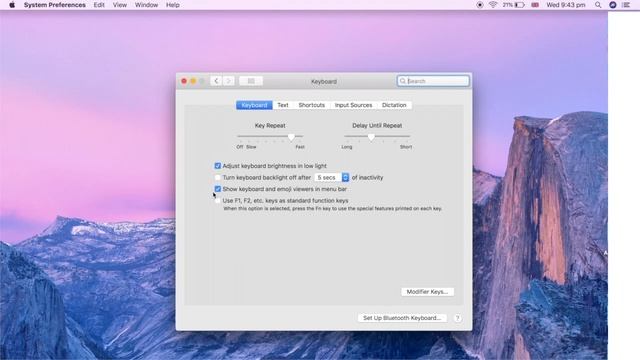Click the battery status icon

tap(520, 5)
